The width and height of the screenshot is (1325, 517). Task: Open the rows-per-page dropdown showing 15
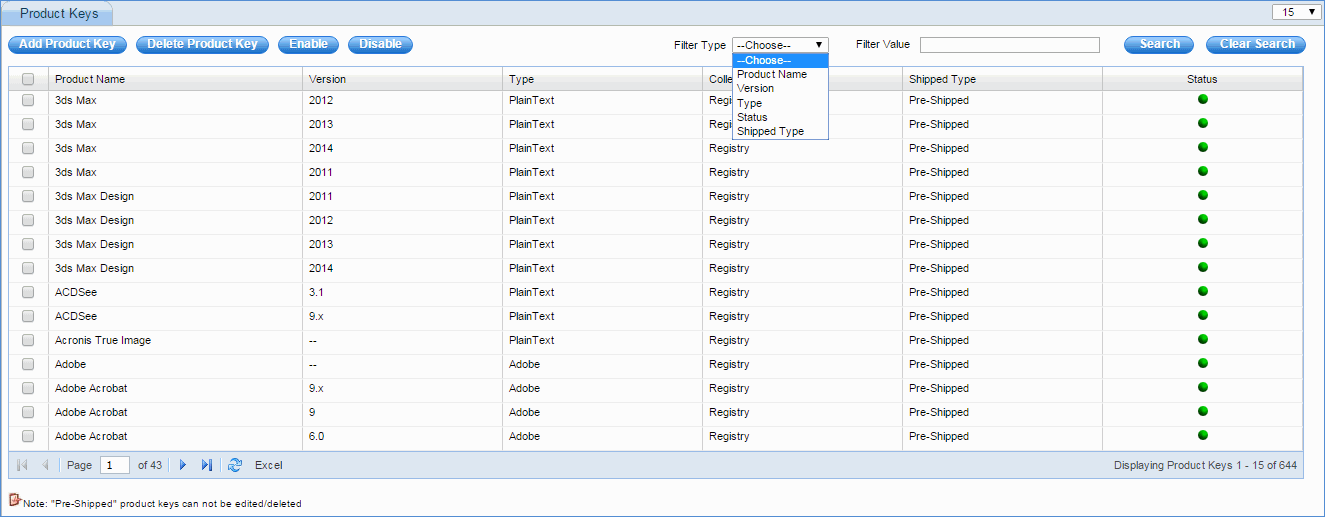1296,12
